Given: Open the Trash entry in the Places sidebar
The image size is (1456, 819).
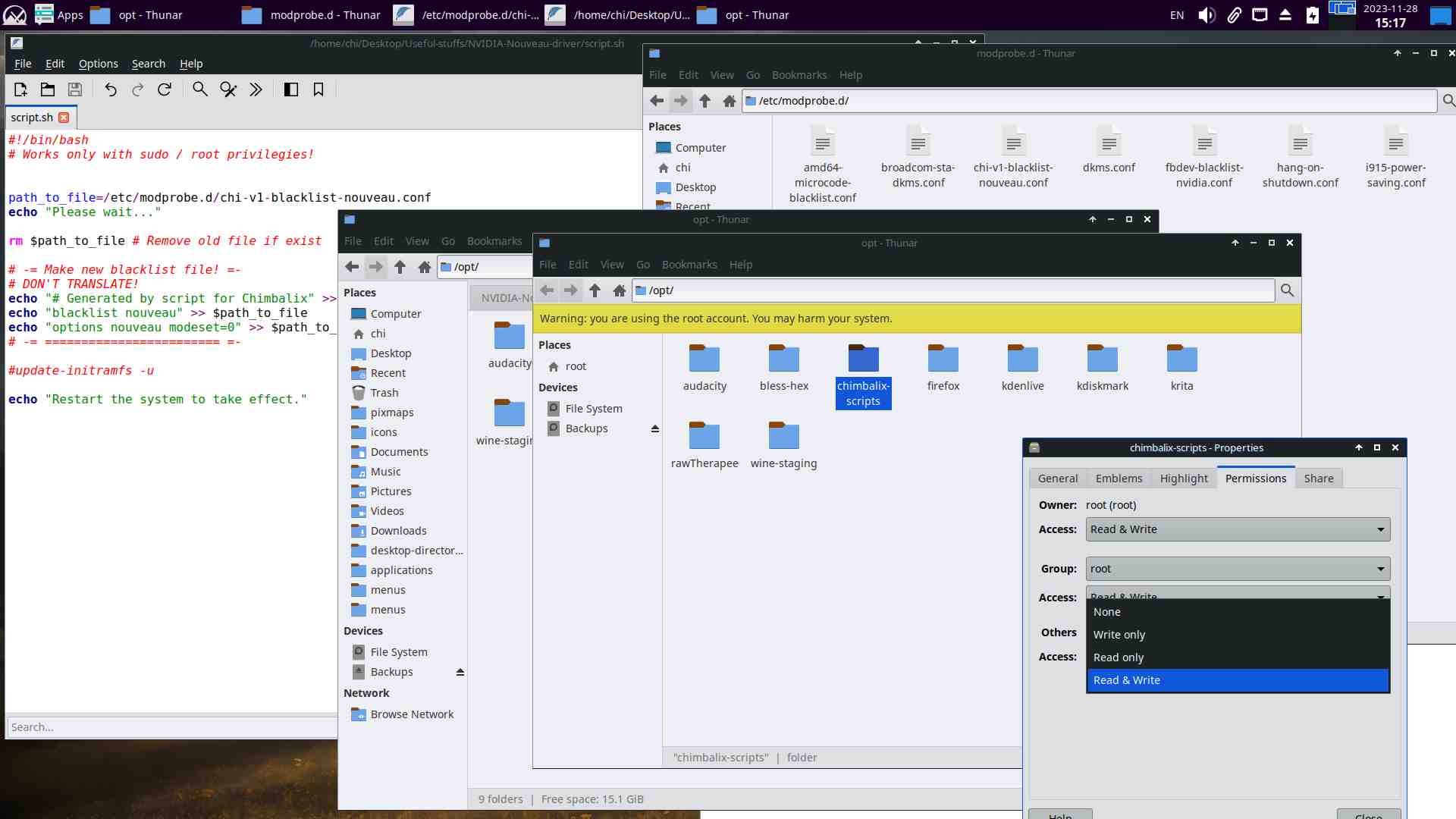Looking at the screenshot, I should point(384,393).
